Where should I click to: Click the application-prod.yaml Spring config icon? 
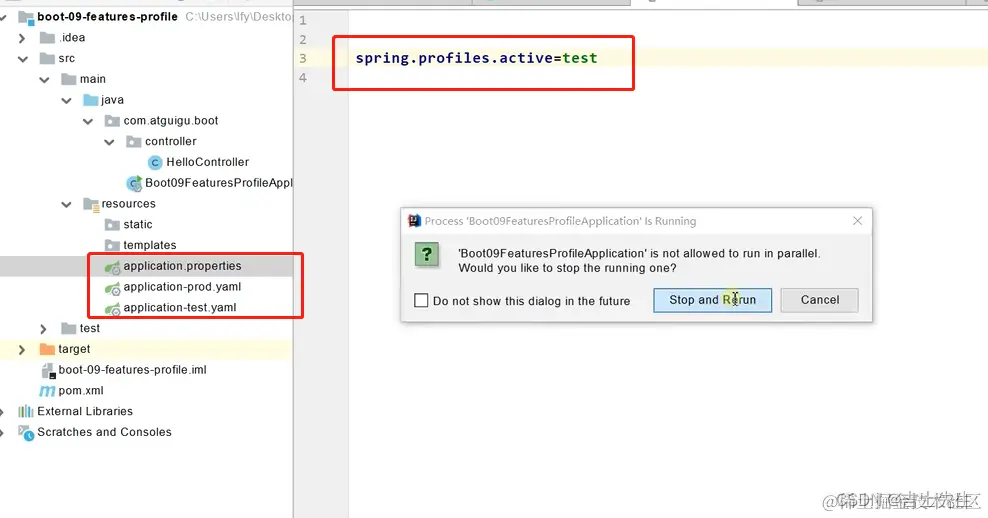(113, 288)
